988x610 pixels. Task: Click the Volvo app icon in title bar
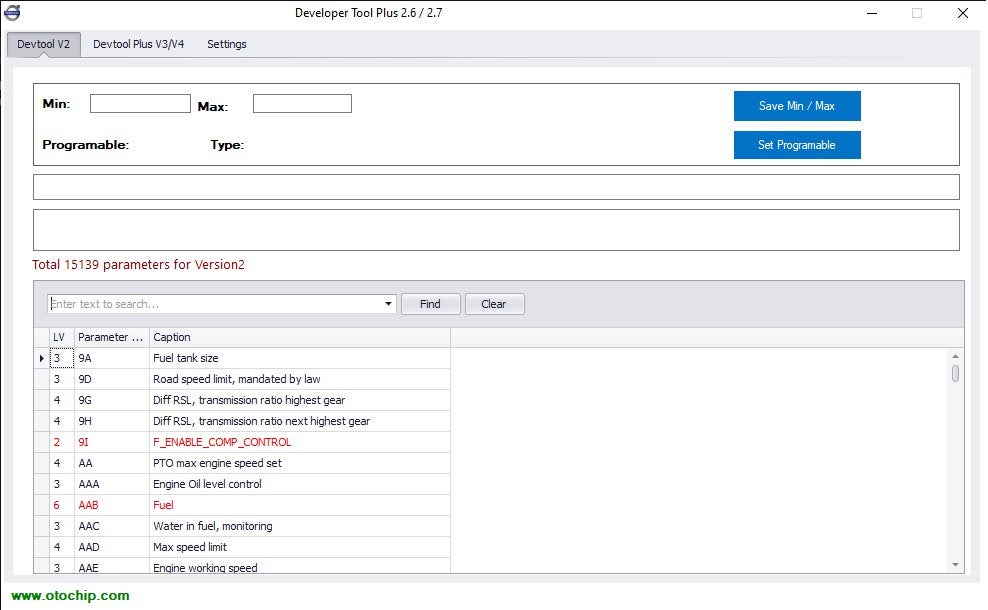(12, 13)
